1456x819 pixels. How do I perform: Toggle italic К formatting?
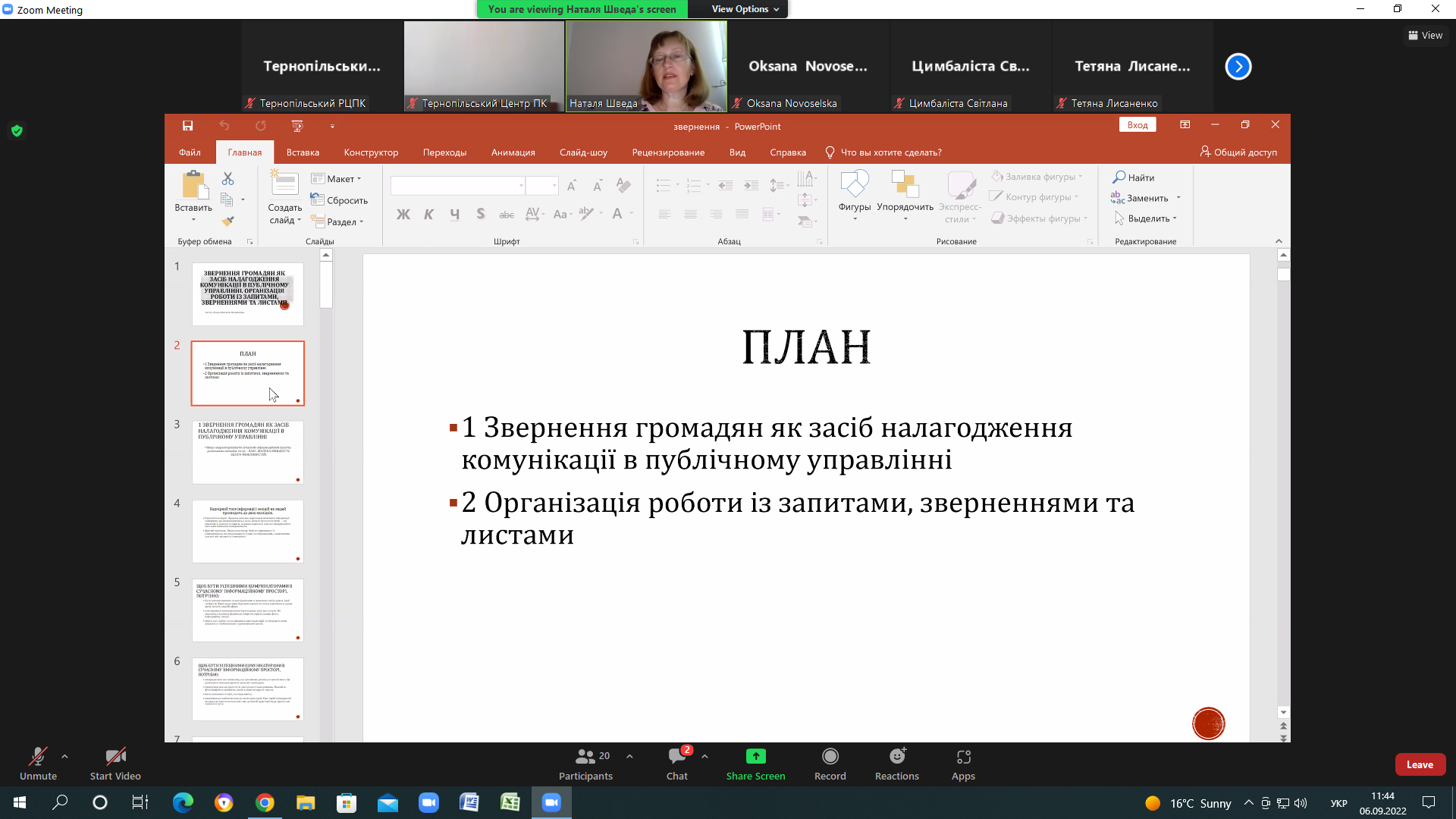pos(428,215)
